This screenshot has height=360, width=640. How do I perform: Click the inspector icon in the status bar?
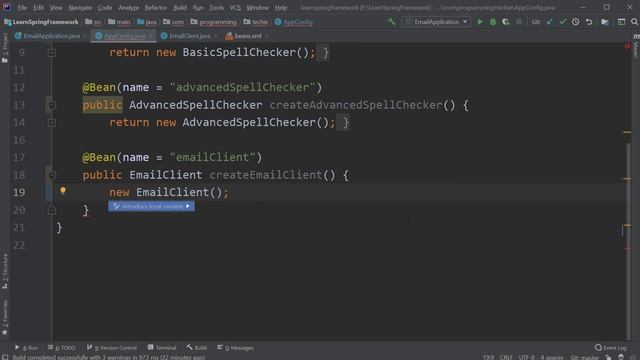(621, 357)
